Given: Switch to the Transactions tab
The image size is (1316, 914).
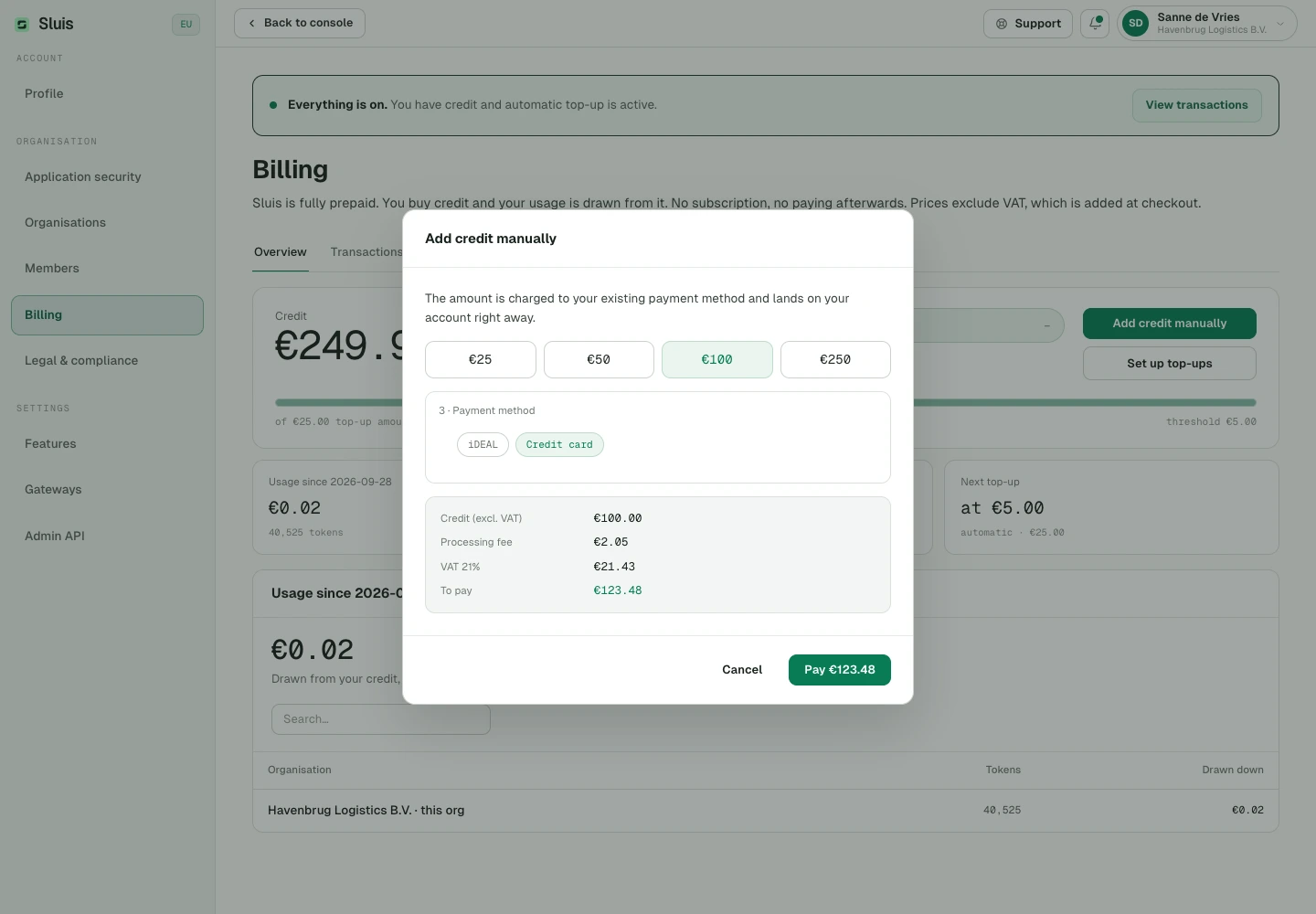Looking at the screenshot, I should coord(366,252).
